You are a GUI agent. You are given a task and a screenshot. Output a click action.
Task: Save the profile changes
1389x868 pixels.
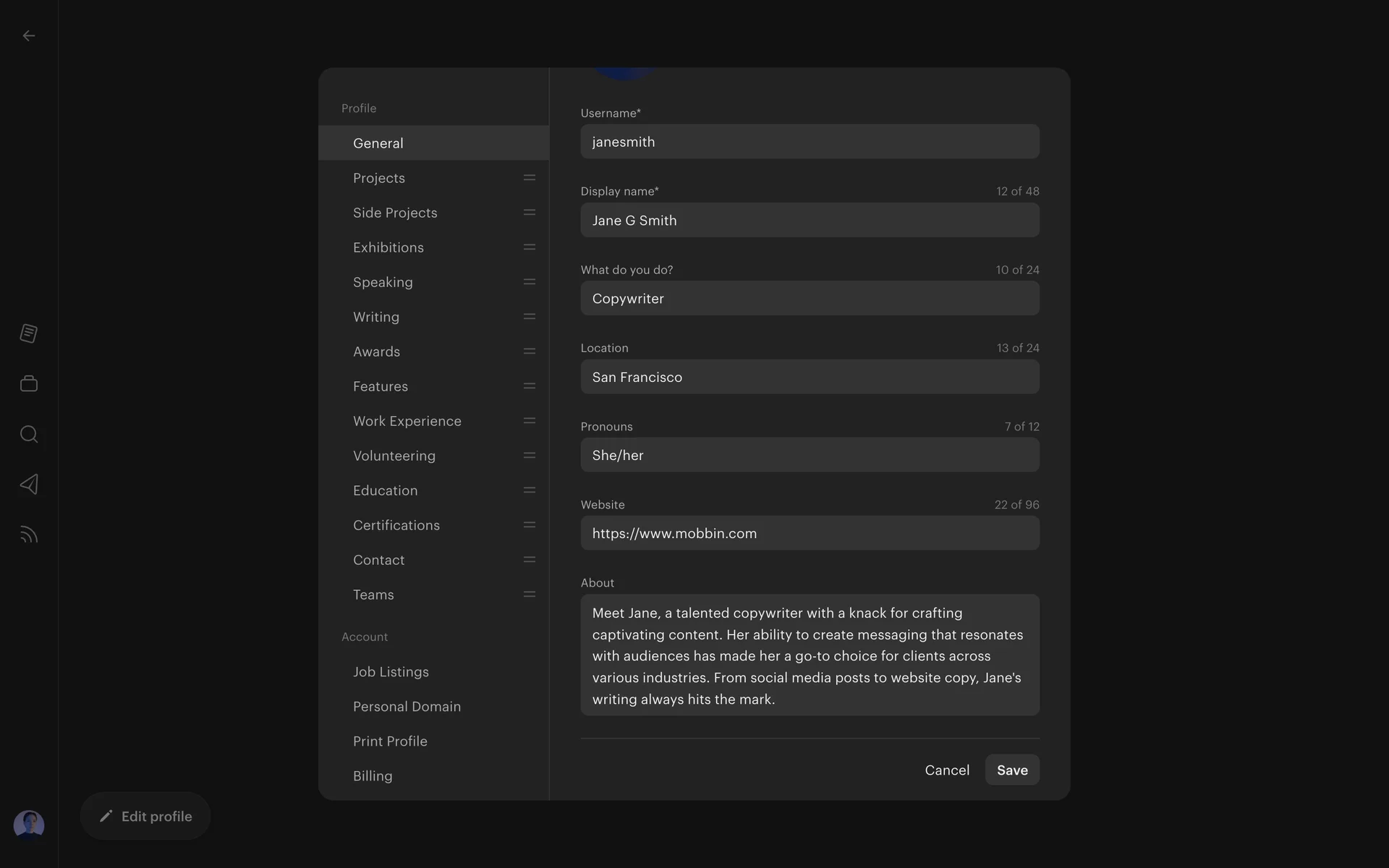click(x=1012, y=770)
